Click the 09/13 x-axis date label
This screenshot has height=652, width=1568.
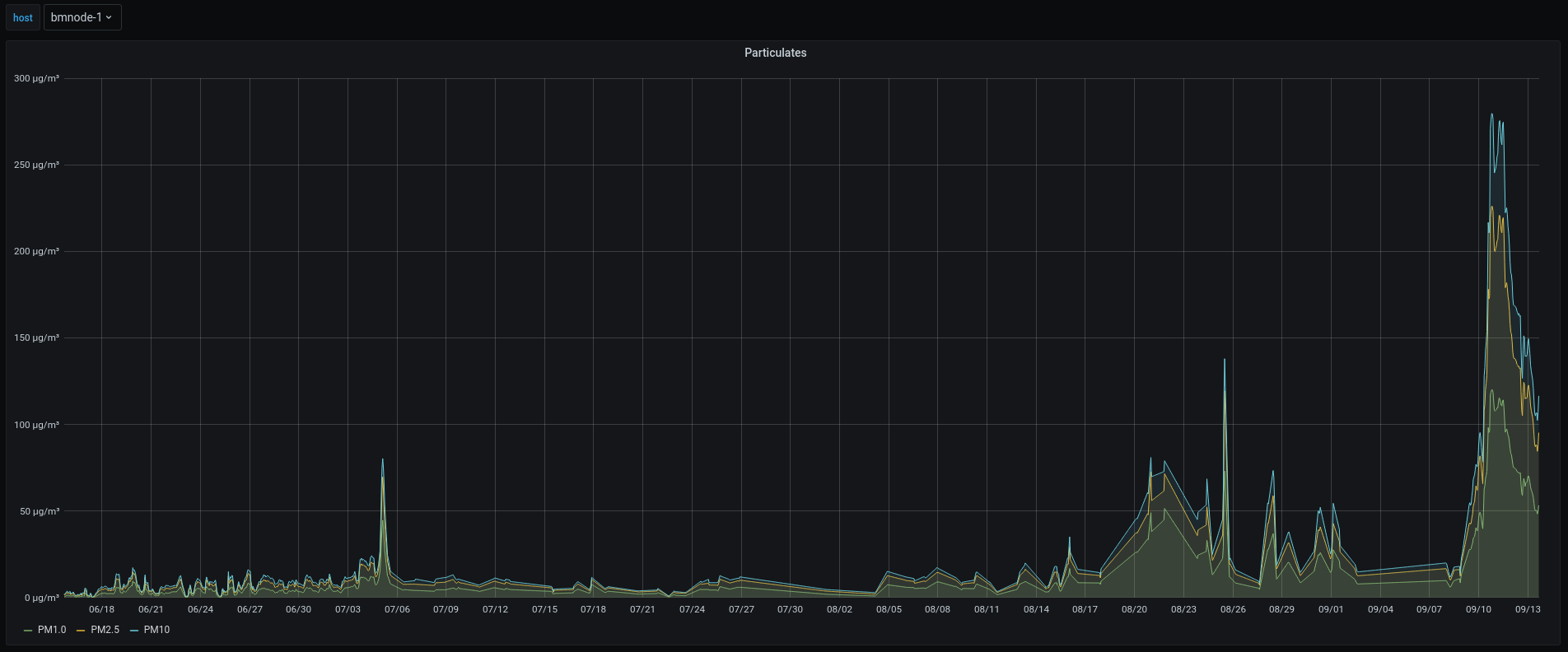(1528, 609)
